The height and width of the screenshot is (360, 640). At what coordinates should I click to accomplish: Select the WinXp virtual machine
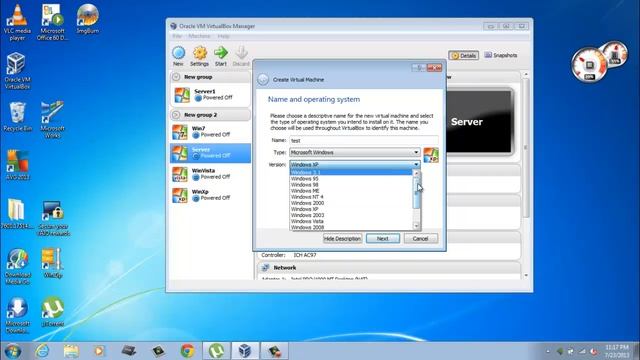(x=210, y=195)
